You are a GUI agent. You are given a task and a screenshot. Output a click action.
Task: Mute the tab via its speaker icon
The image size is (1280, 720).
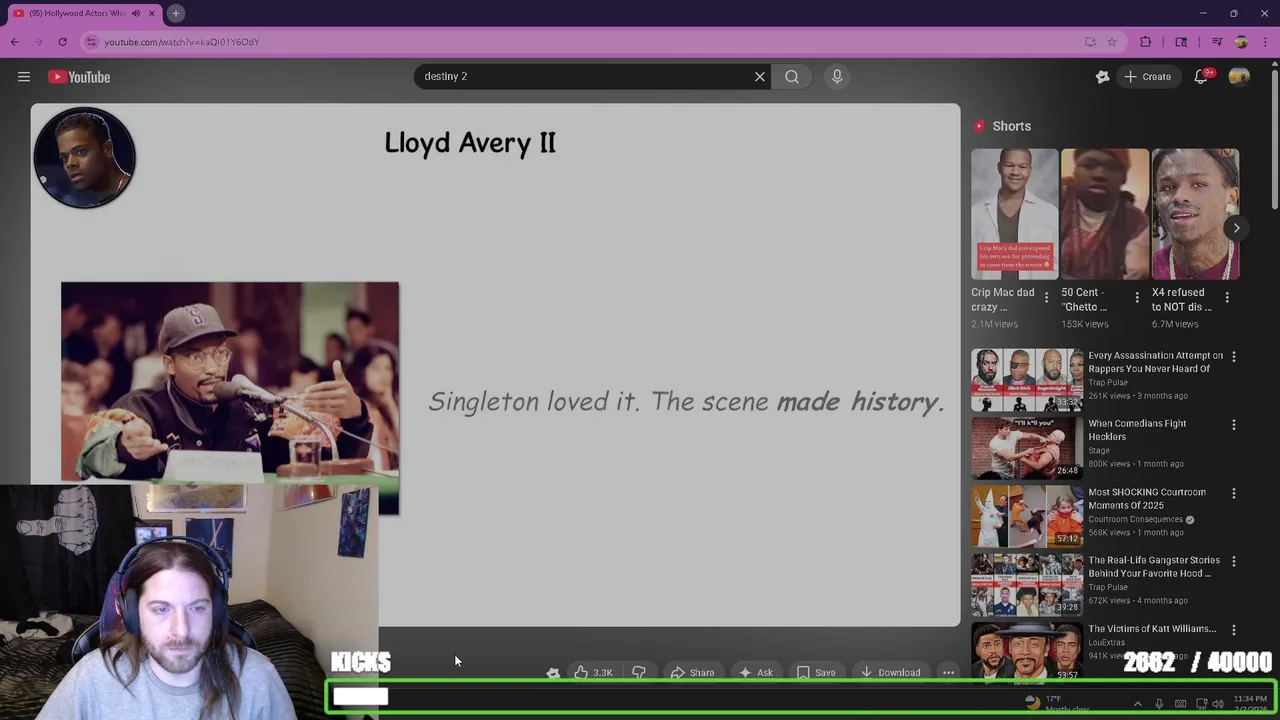pyautogui.click(x=136, y=13)
